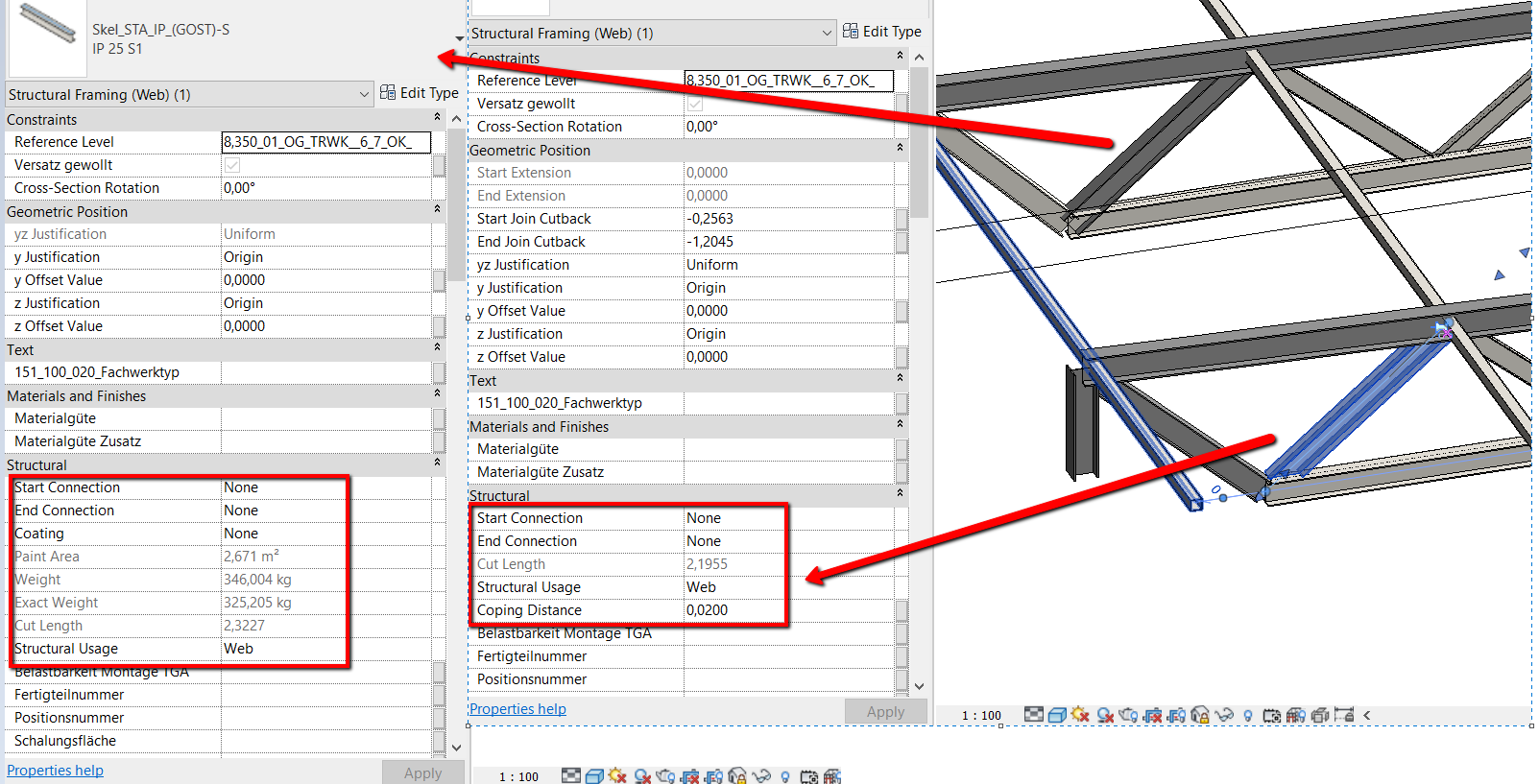This screenshot has height=784, width=1539.
Task: Toggle Sun Path in lower-left view bar
Action: [x=617, y=776]
